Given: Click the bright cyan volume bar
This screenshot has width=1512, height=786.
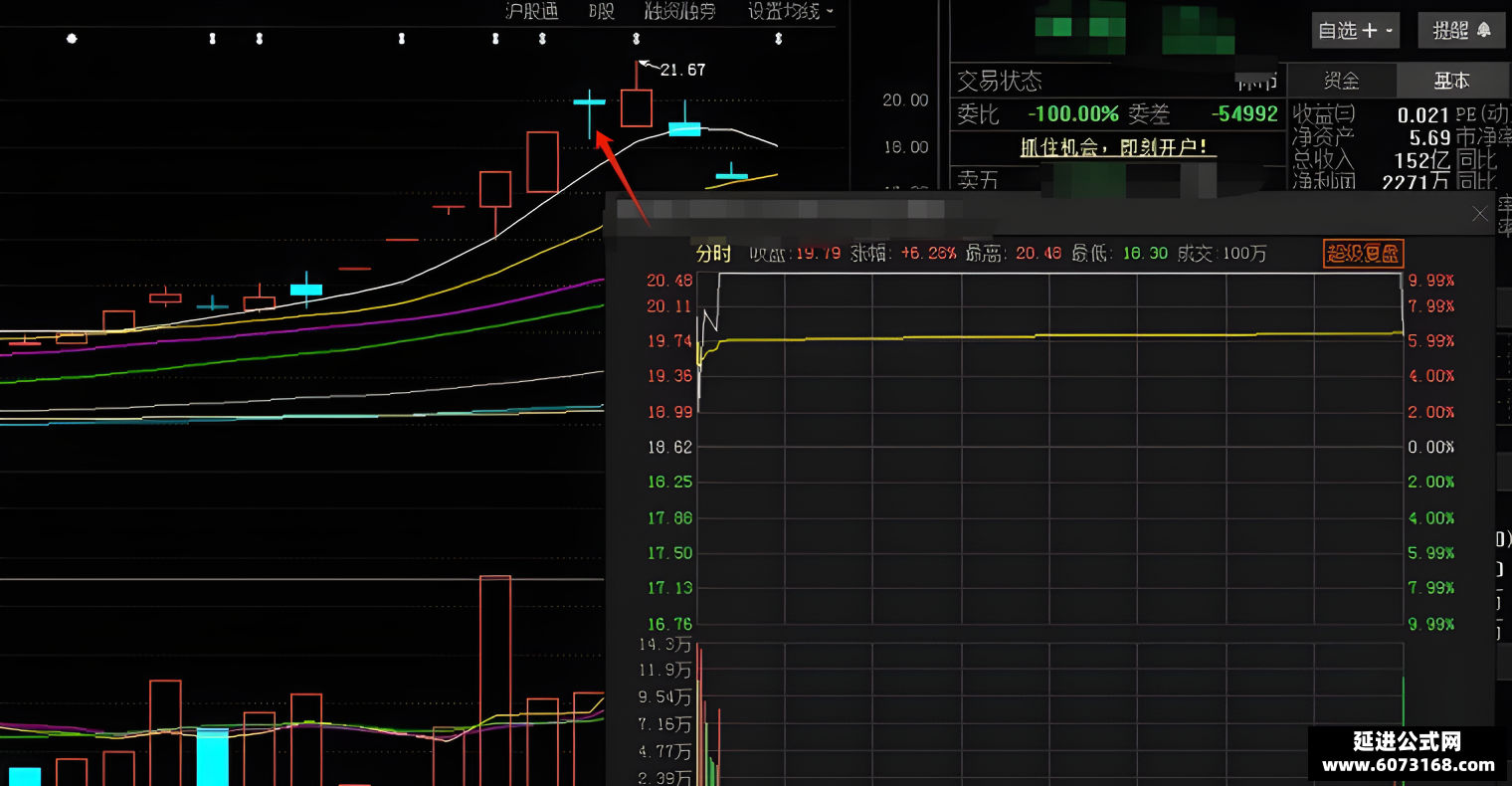Looking at the screenshot, I should point(213,757).
